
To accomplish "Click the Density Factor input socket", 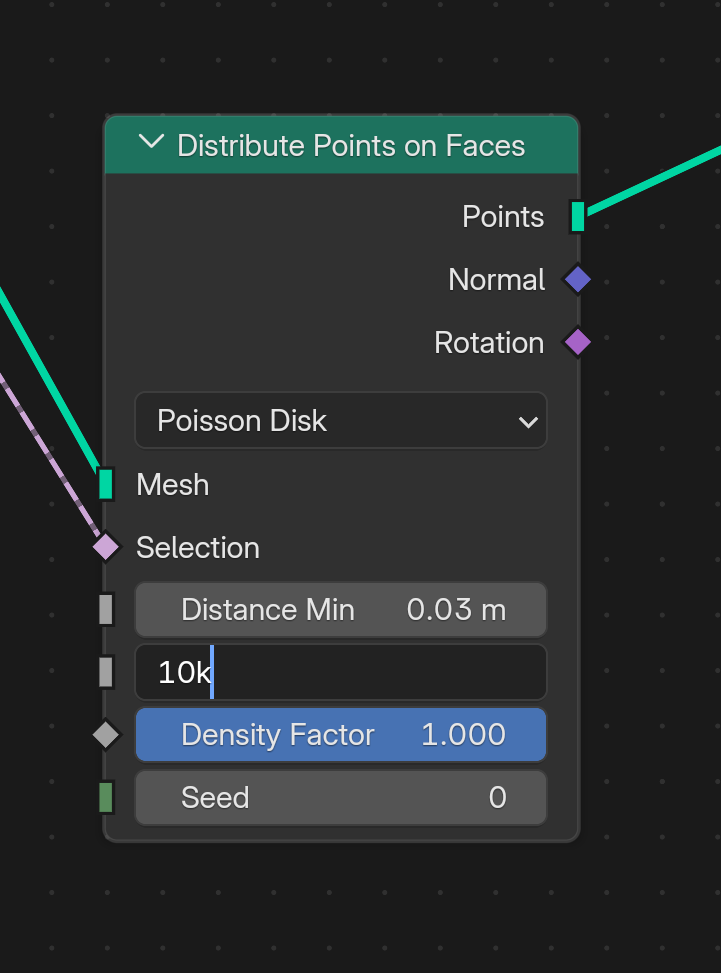I will pos(106,735).
